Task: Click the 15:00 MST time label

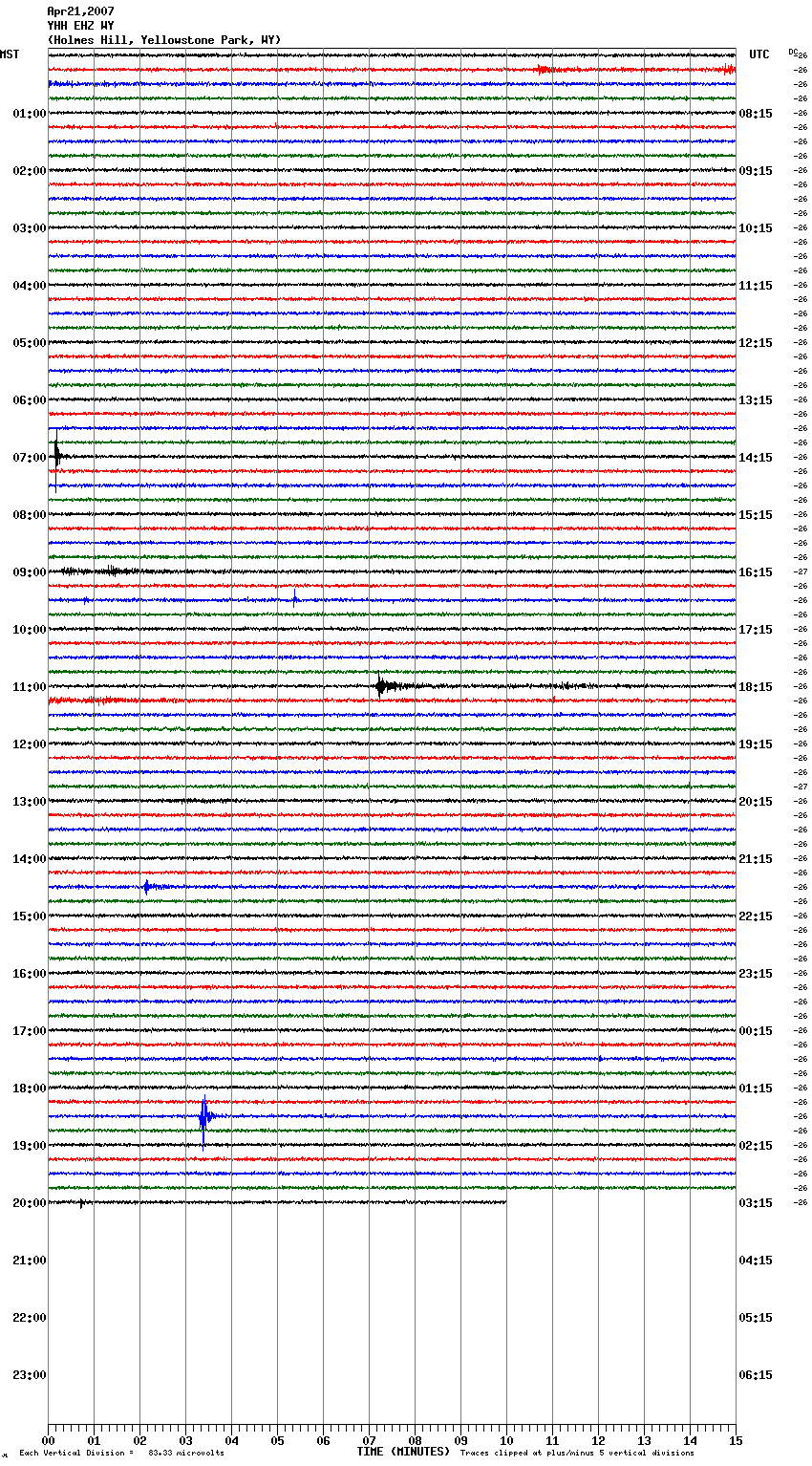Action: point(30,916)
